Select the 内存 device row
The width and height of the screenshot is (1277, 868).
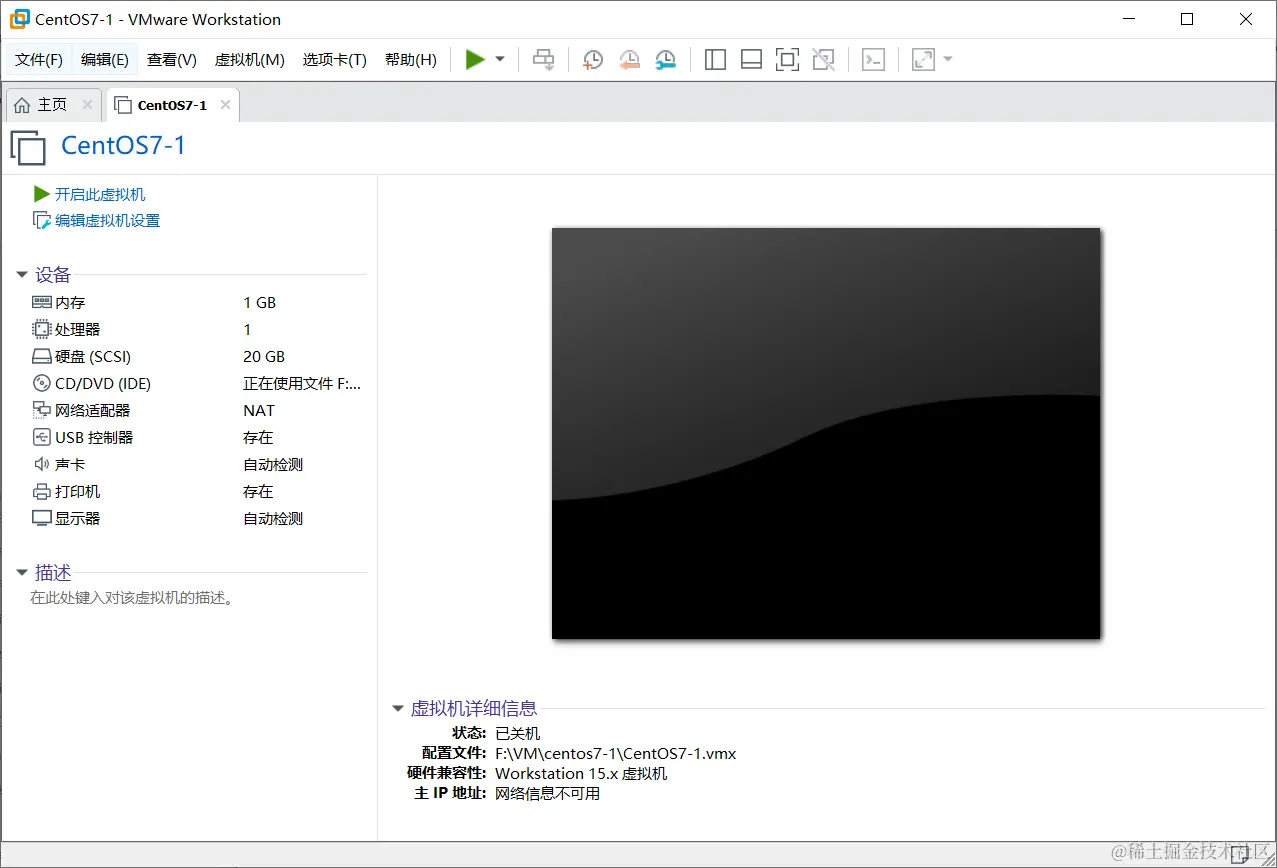pyautogui.click(x=198, y=302)
